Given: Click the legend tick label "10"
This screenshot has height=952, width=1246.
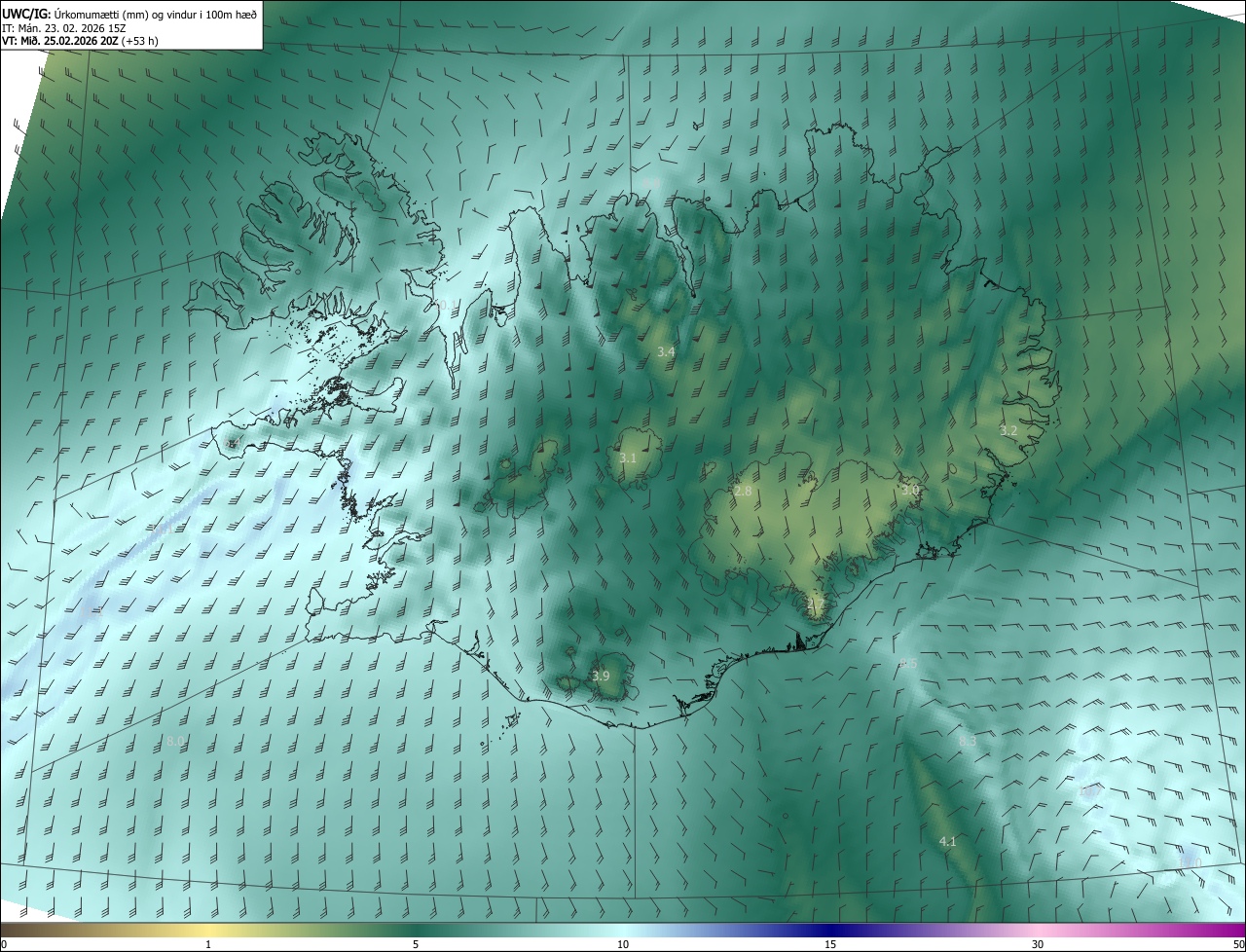Looking at the screenshot, I should (x=623, y=945).
